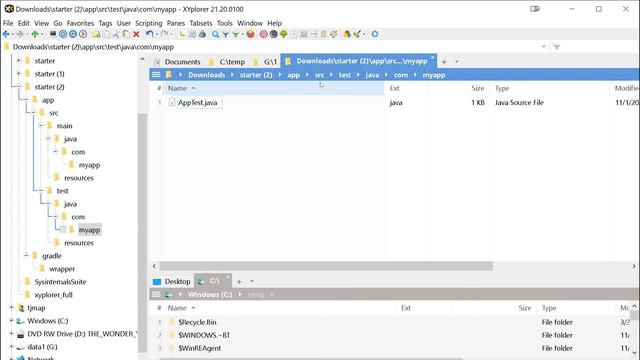Viewport: 640px width, 360px height.
Task: Open the upper pane breadcrumb hamburger menu
Action: pos(156,75)
